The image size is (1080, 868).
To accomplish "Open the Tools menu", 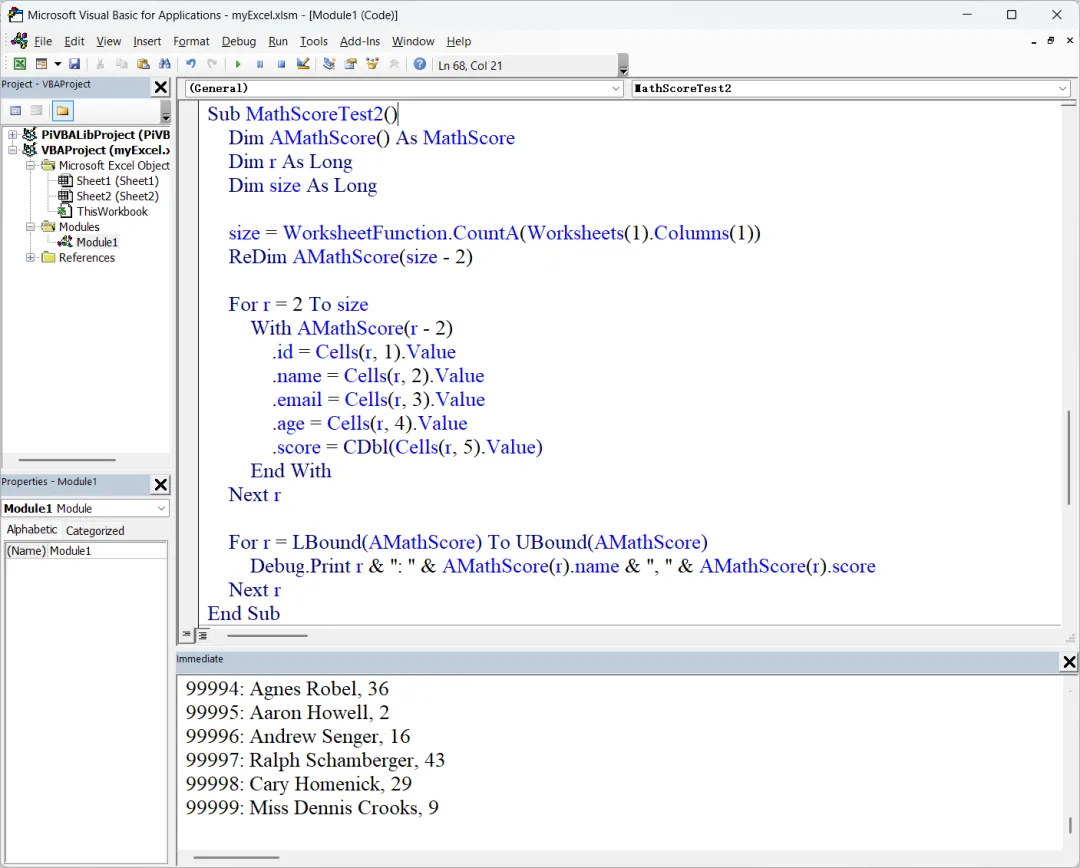I will [313, 41].
